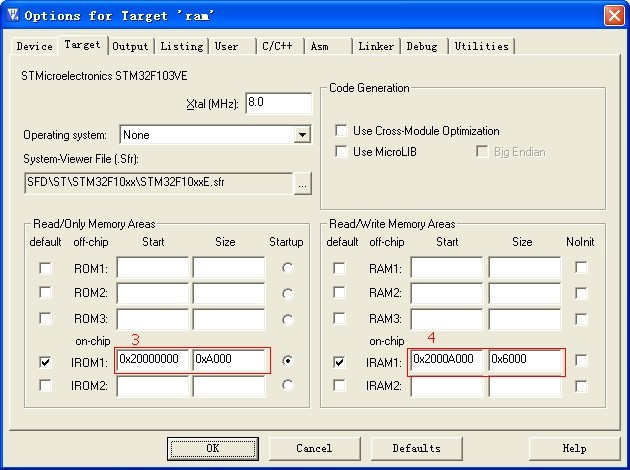Go to the Linker tab
Image resolution: width=630 pixels, height=470 pixels.
coord(376,46)
